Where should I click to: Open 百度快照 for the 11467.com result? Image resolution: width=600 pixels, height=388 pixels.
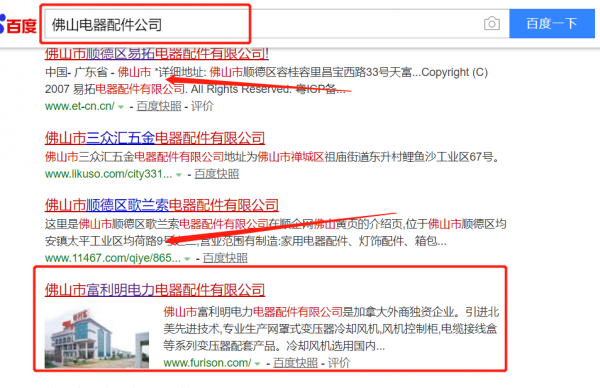point(225,258)
